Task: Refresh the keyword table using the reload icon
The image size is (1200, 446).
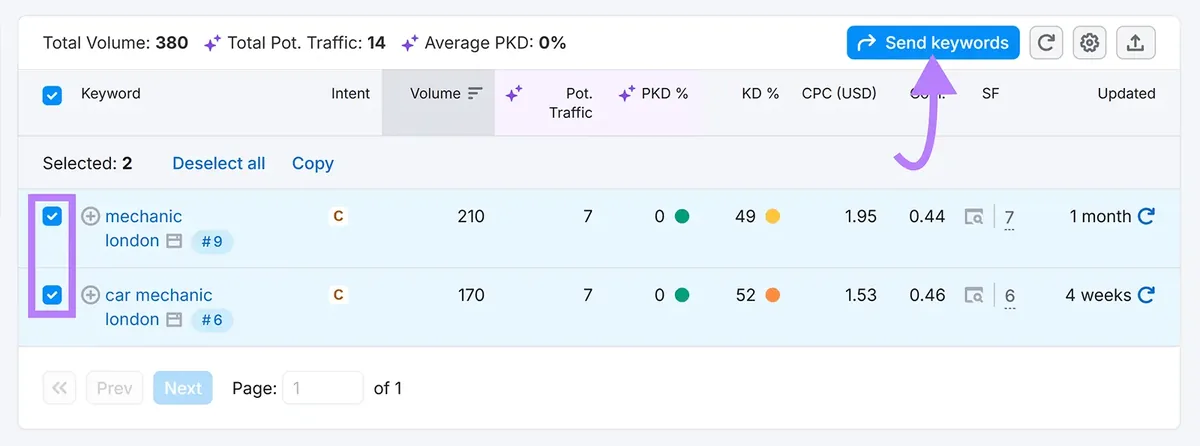Action: pos(1046,43)
